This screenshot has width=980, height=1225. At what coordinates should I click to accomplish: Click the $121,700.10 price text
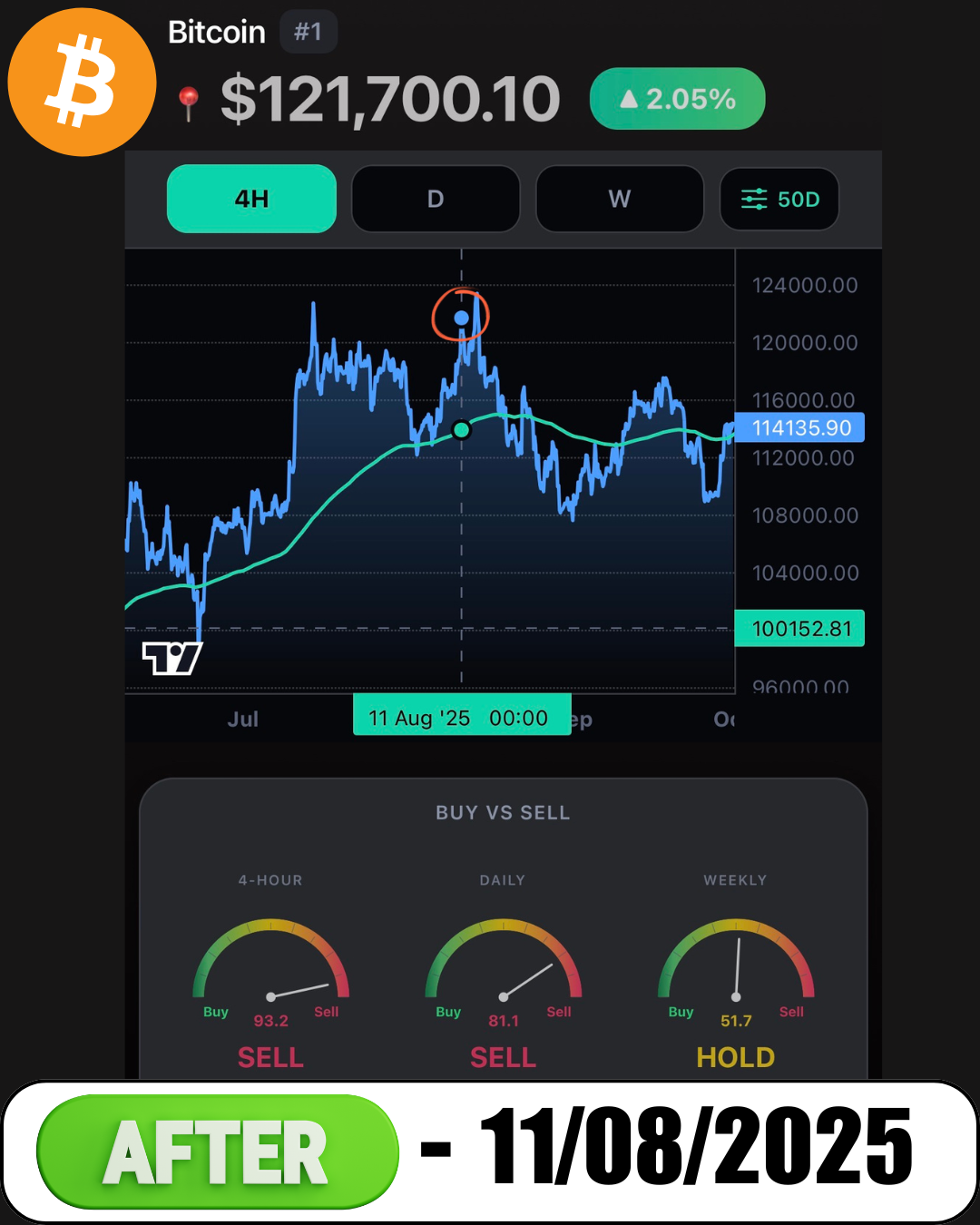tap(390, 99)
